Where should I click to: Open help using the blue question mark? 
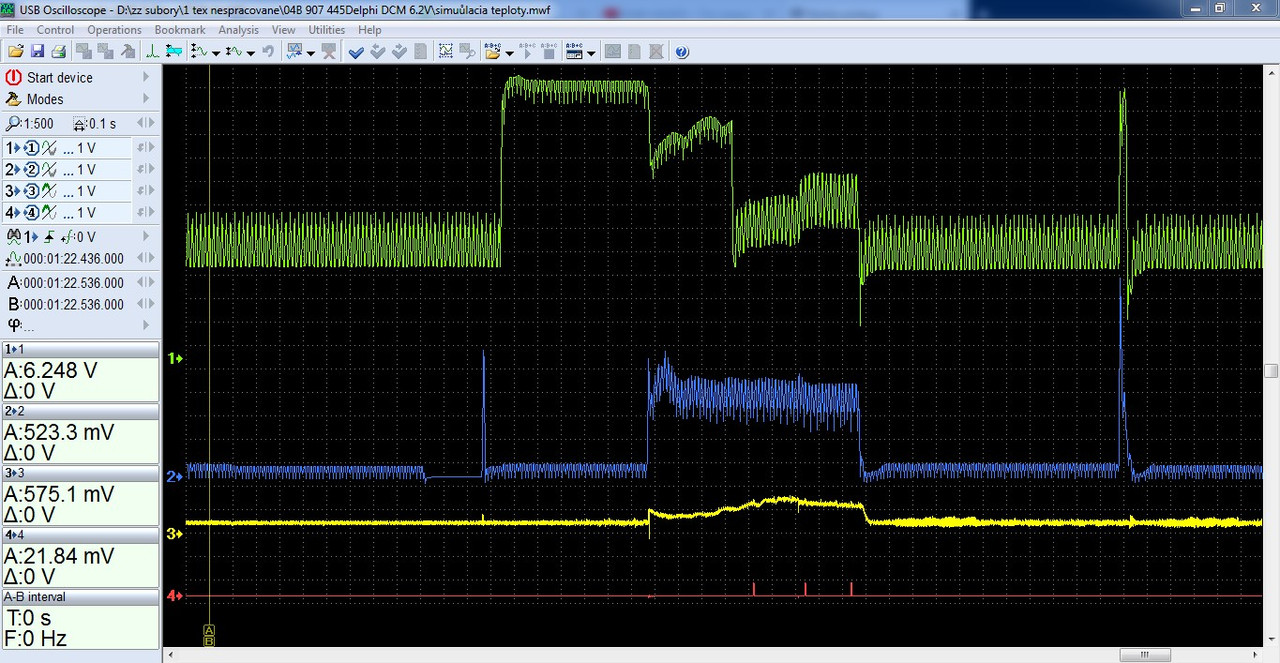tap(682, 51)
